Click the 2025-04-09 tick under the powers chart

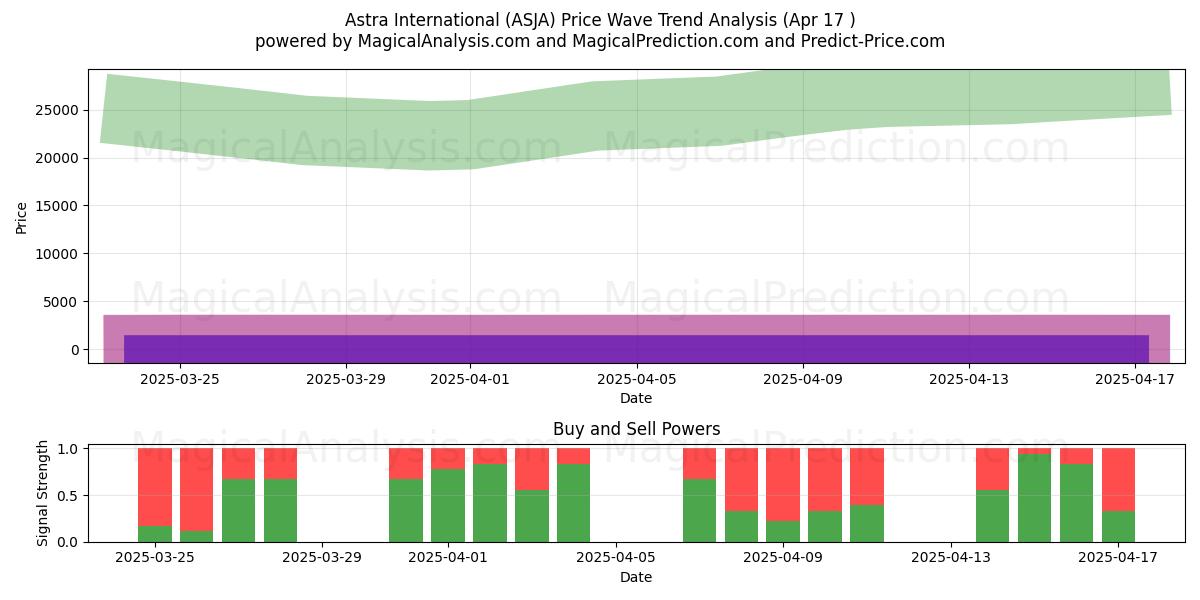[x=783, y=558]
